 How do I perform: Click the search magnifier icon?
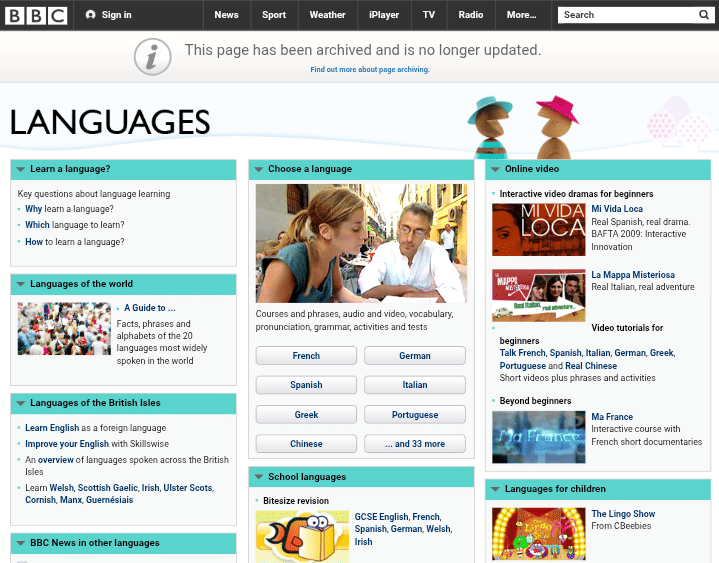[x=703, y=15]
